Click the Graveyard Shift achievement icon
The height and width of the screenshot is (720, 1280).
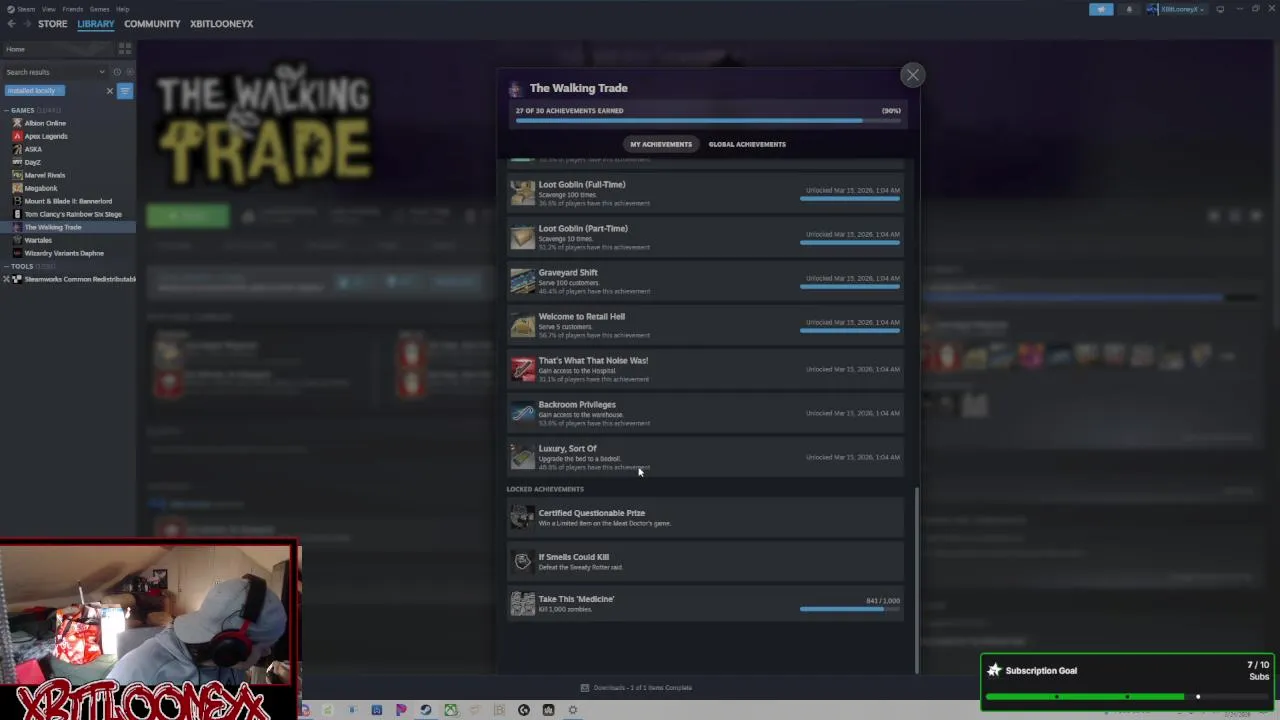tap(522, 280)
